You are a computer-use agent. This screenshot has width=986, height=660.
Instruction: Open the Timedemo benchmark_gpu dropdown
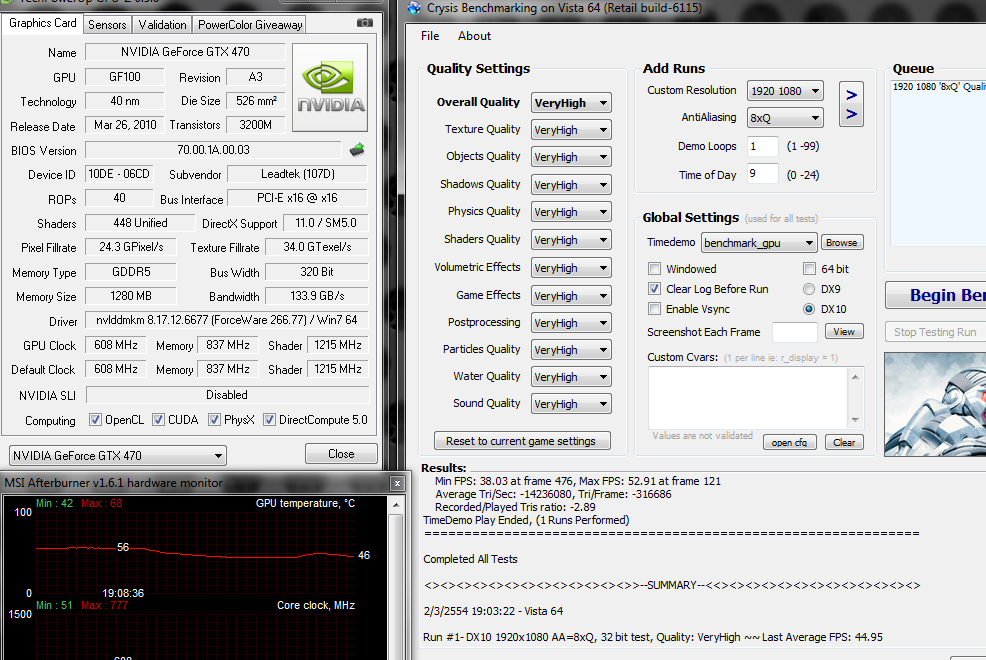760,243
